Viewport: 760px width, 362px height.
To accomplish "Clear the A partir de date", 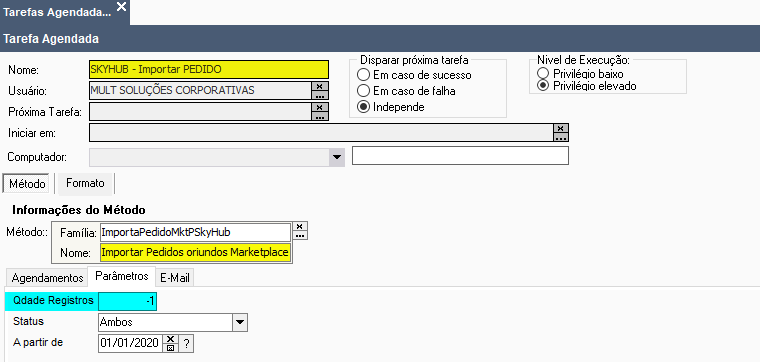I will pyautogui.click(x=170, y=339).
